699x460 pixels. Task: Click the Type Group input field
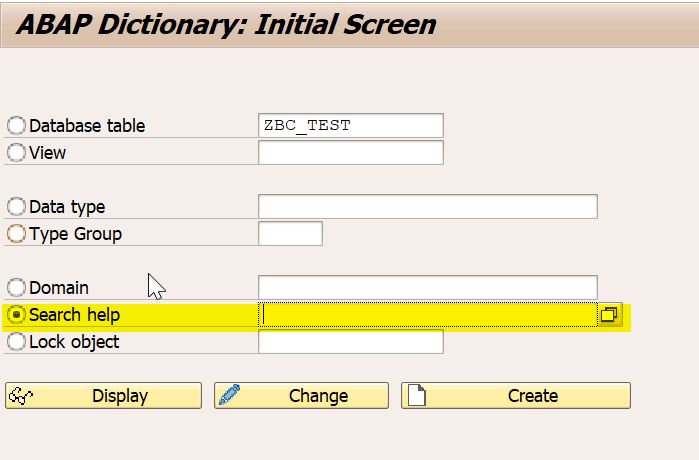tap(290, 234)
